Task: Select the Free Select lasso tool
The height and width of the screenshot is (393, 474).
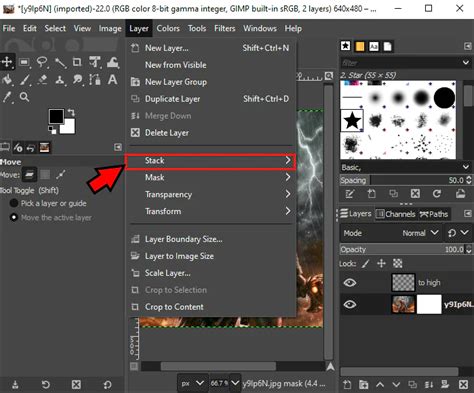Action: click(42, 62)
